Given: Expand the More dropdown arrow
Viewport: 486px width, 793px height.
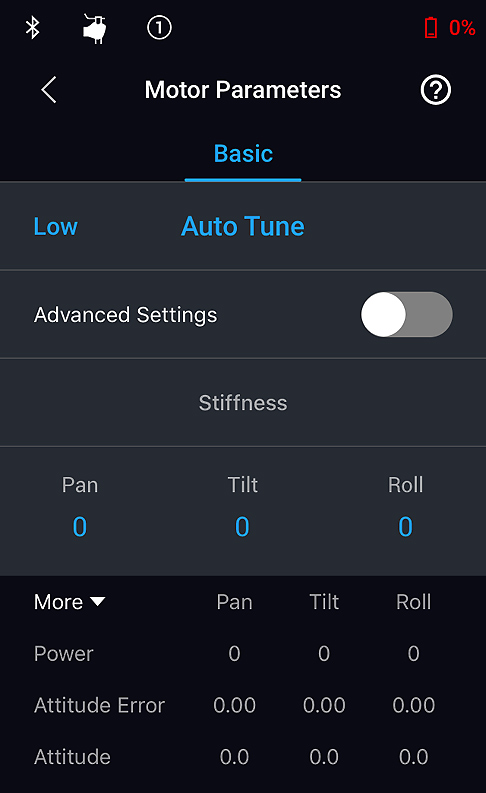Looking at the screenshot, I should 98,601.
